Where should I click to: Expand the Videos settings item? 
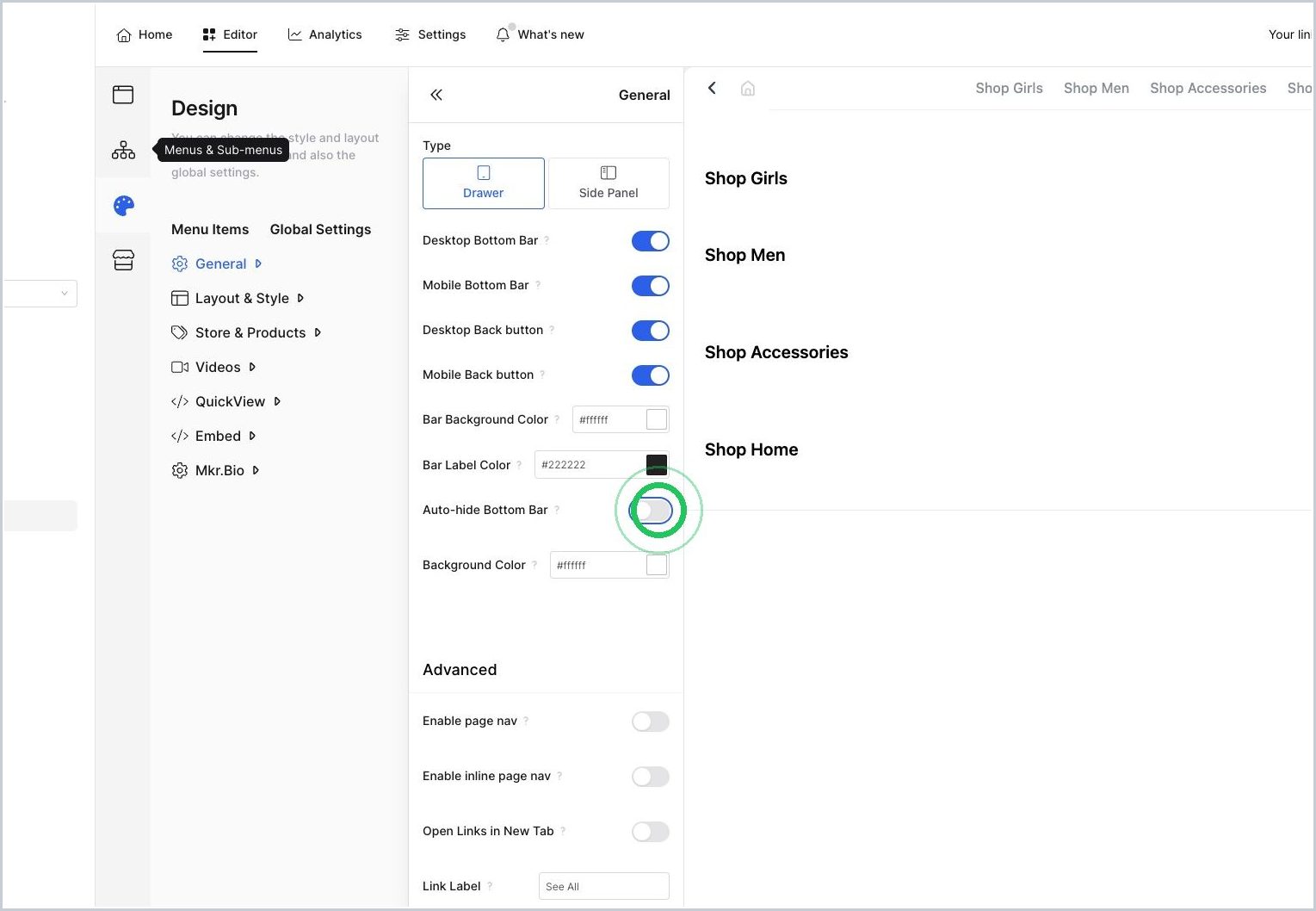click(x=213, y=367)
